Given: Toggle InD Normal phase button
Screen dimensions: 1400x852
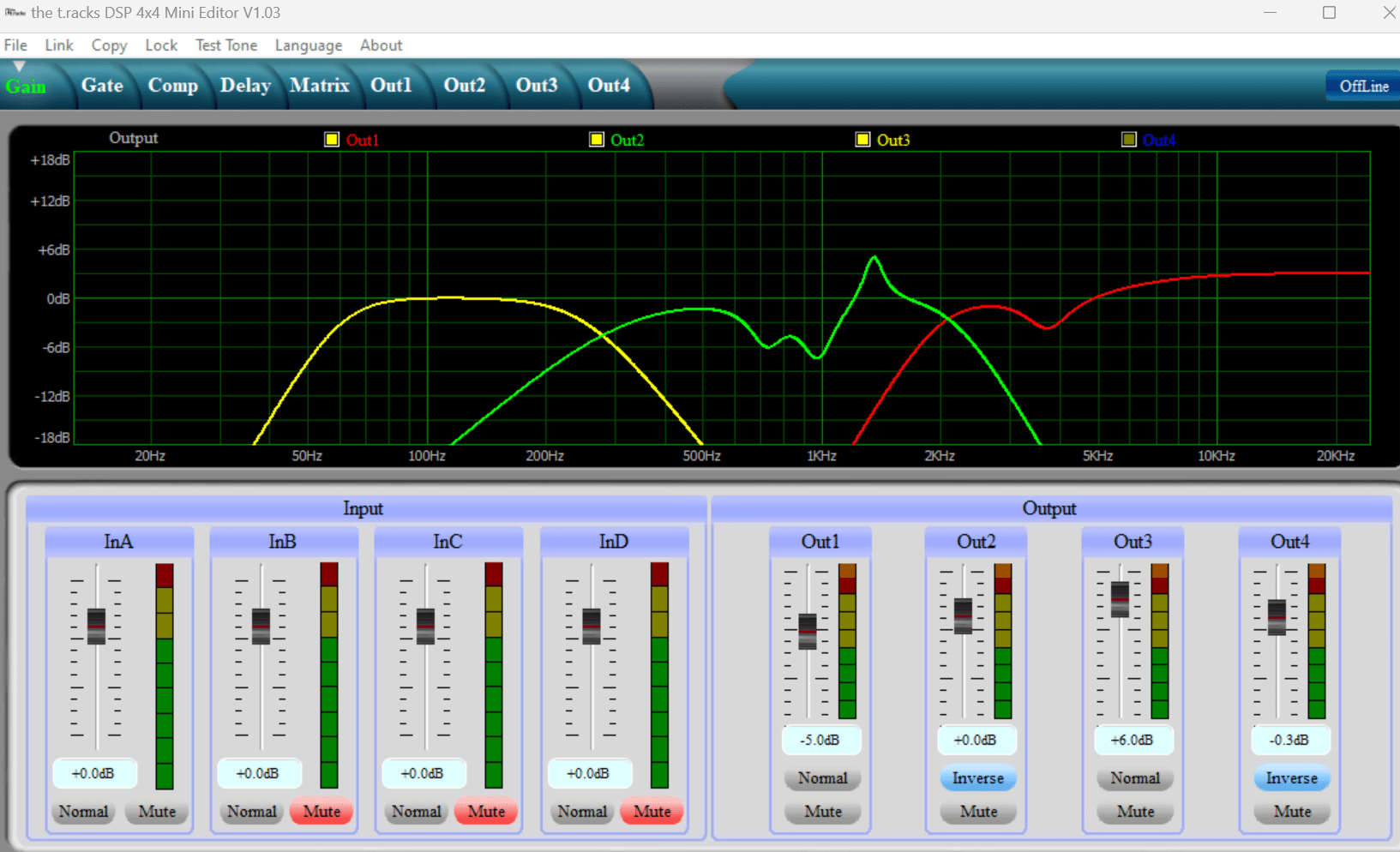Looking at the screenshot, I should 581,812.
